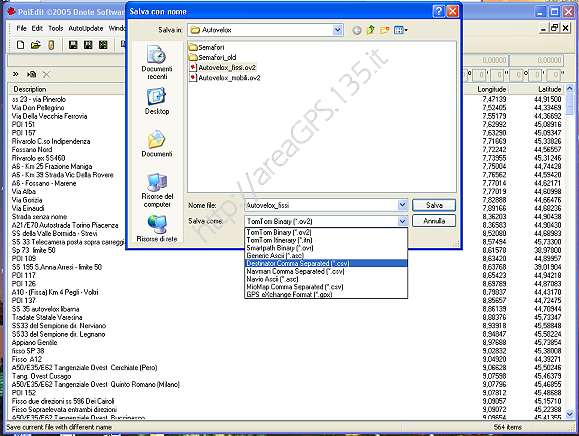Click the Nome file text field
579x436 pixels.
(x=321, y=205)
